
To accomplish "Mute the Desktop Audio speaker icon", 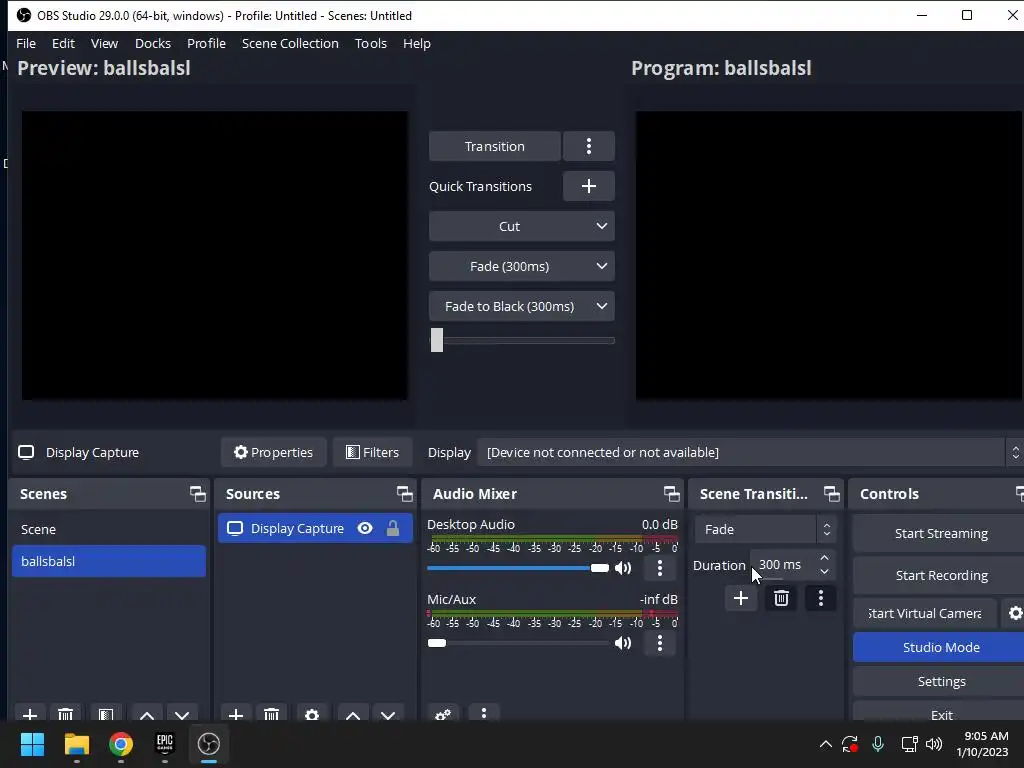I will [623, 568].
